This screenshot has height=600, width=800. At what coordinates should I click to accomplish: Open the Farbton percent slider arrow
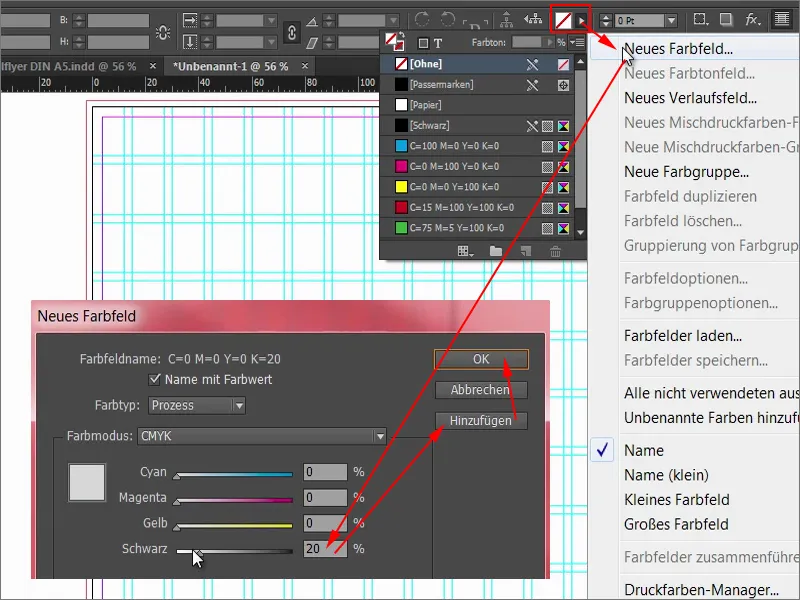pos(550,42)
